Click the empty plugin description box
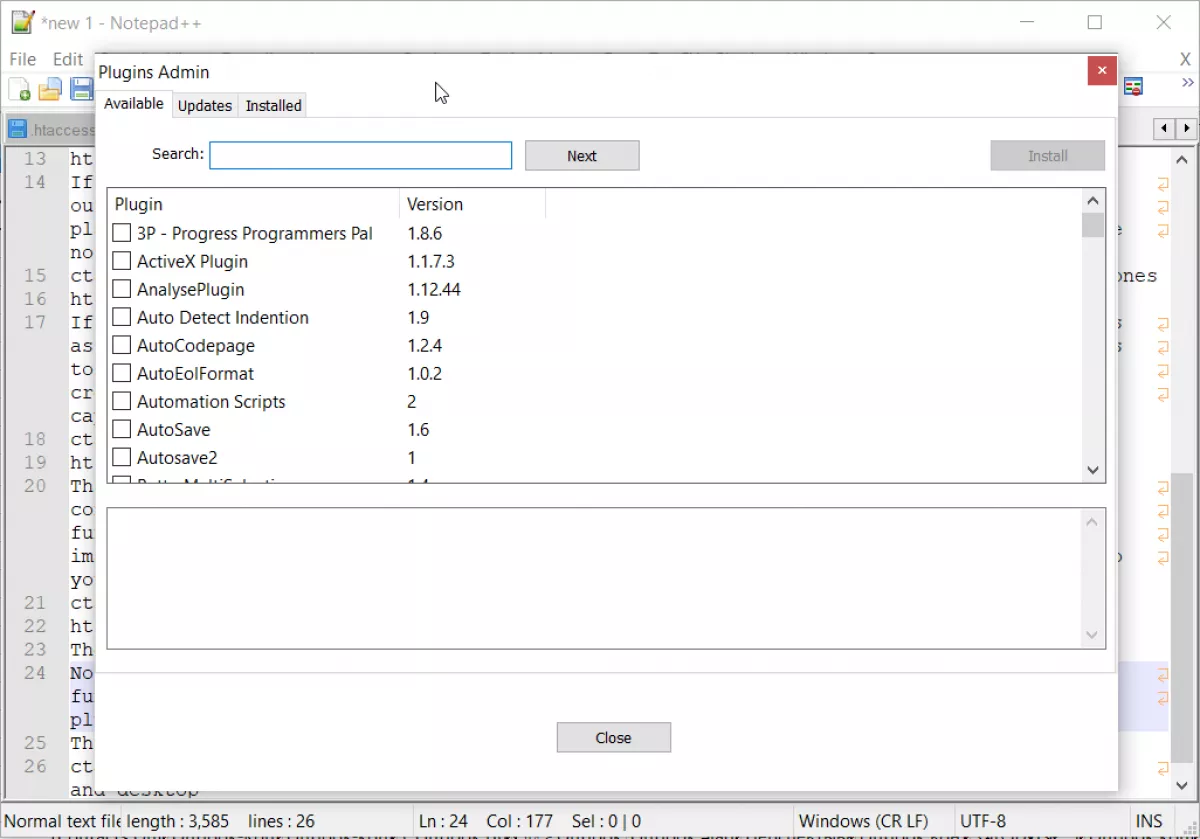 [594, 578]
